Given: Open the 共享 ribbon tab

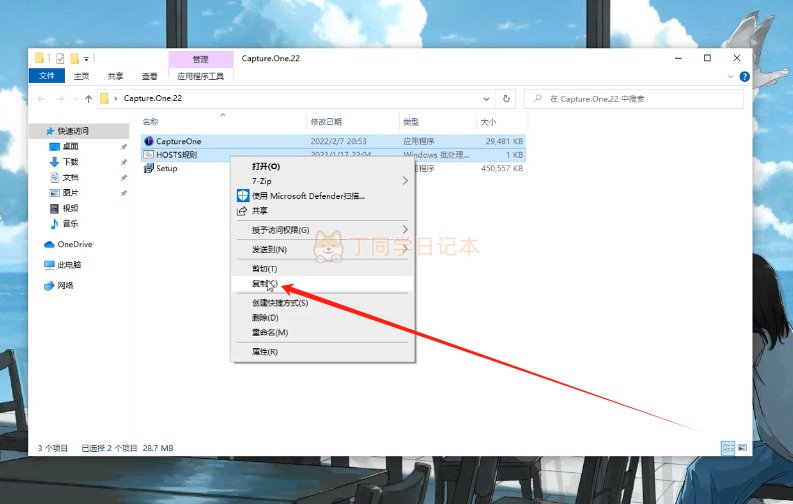Looking at the screenshot, I should (115, 76).
